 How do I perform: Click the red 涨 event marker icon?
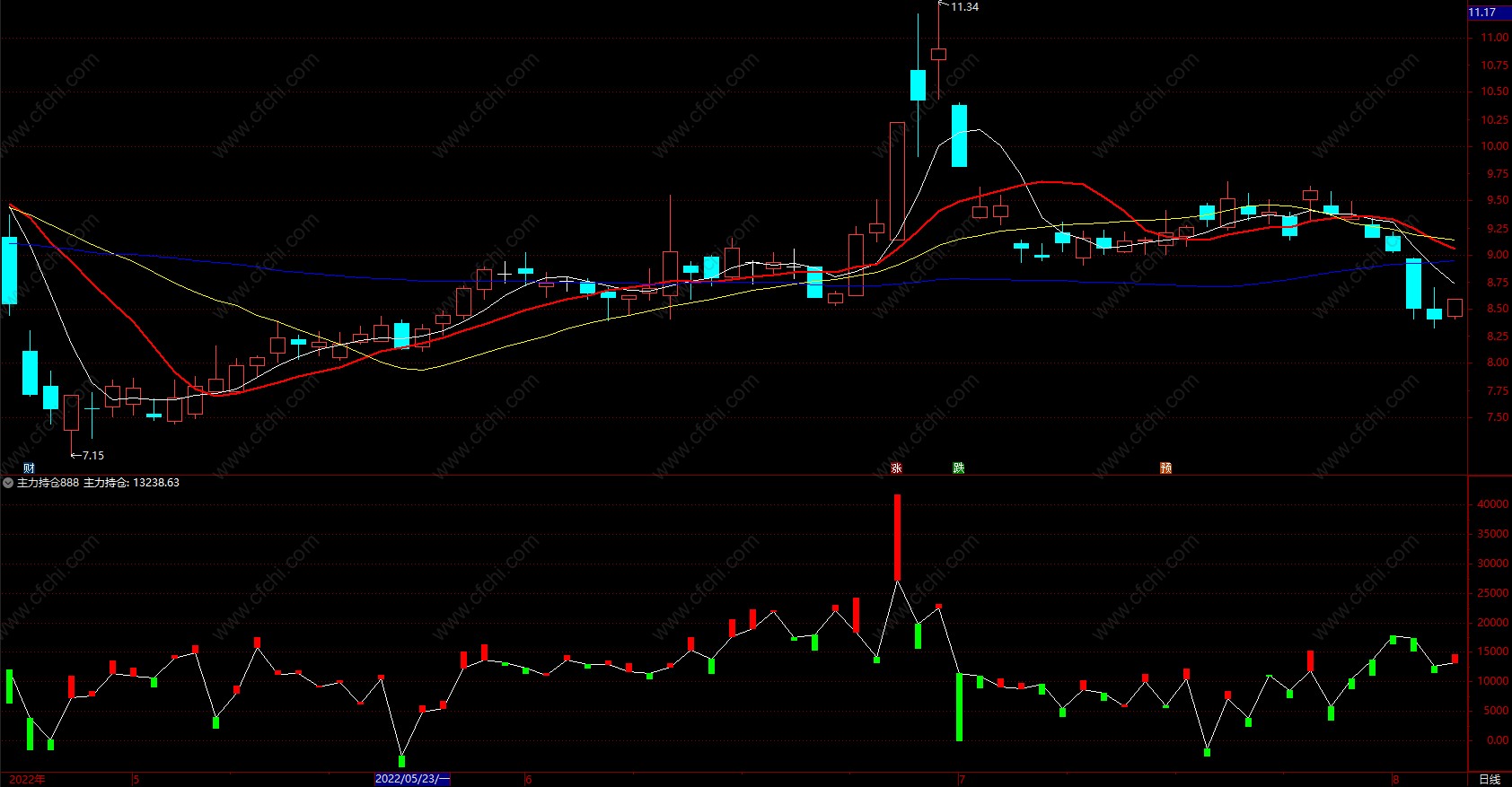click(896, 468)
